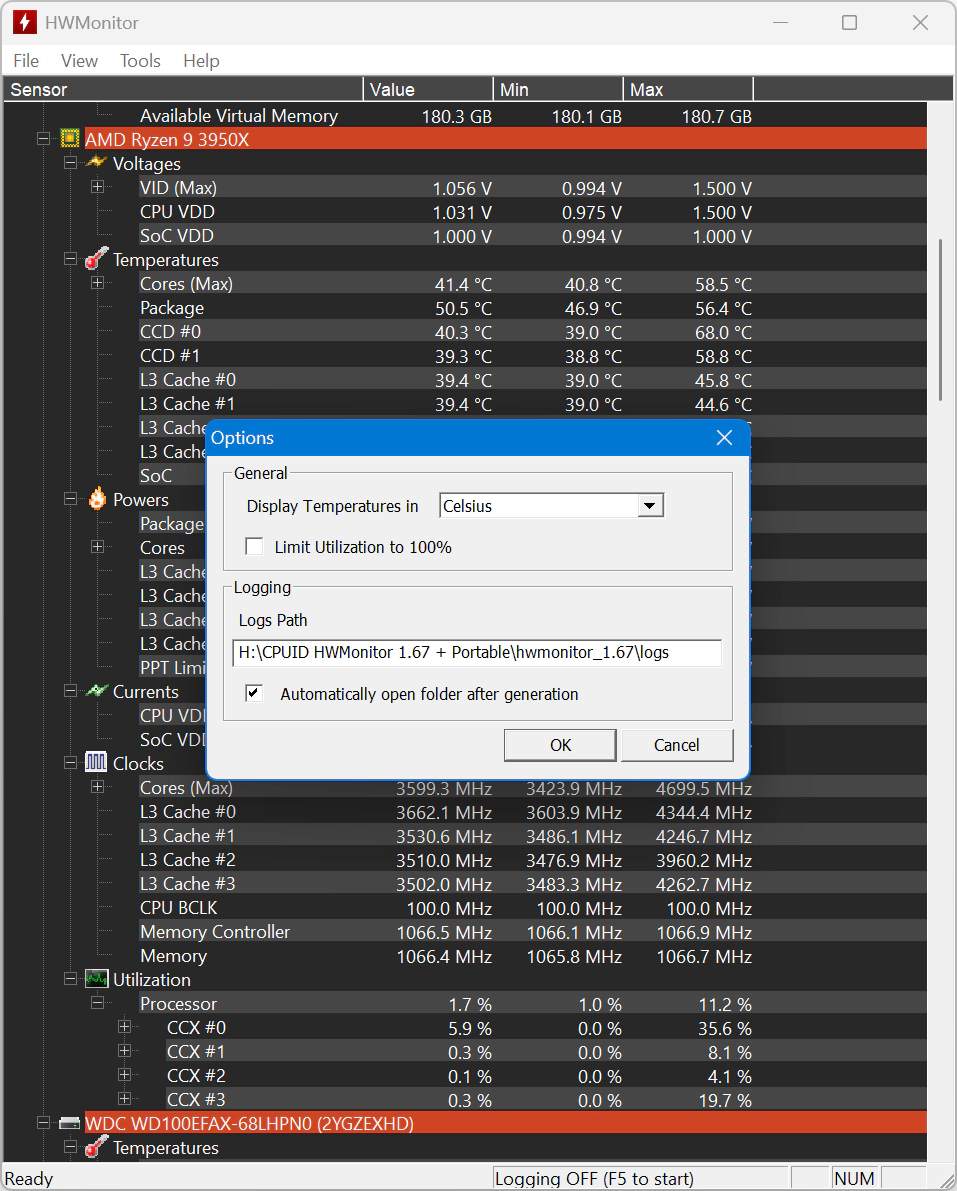Viewport: 957px width, 1191px height.
Task: Click the Clocks pulse icon
Action: point(96,762)
